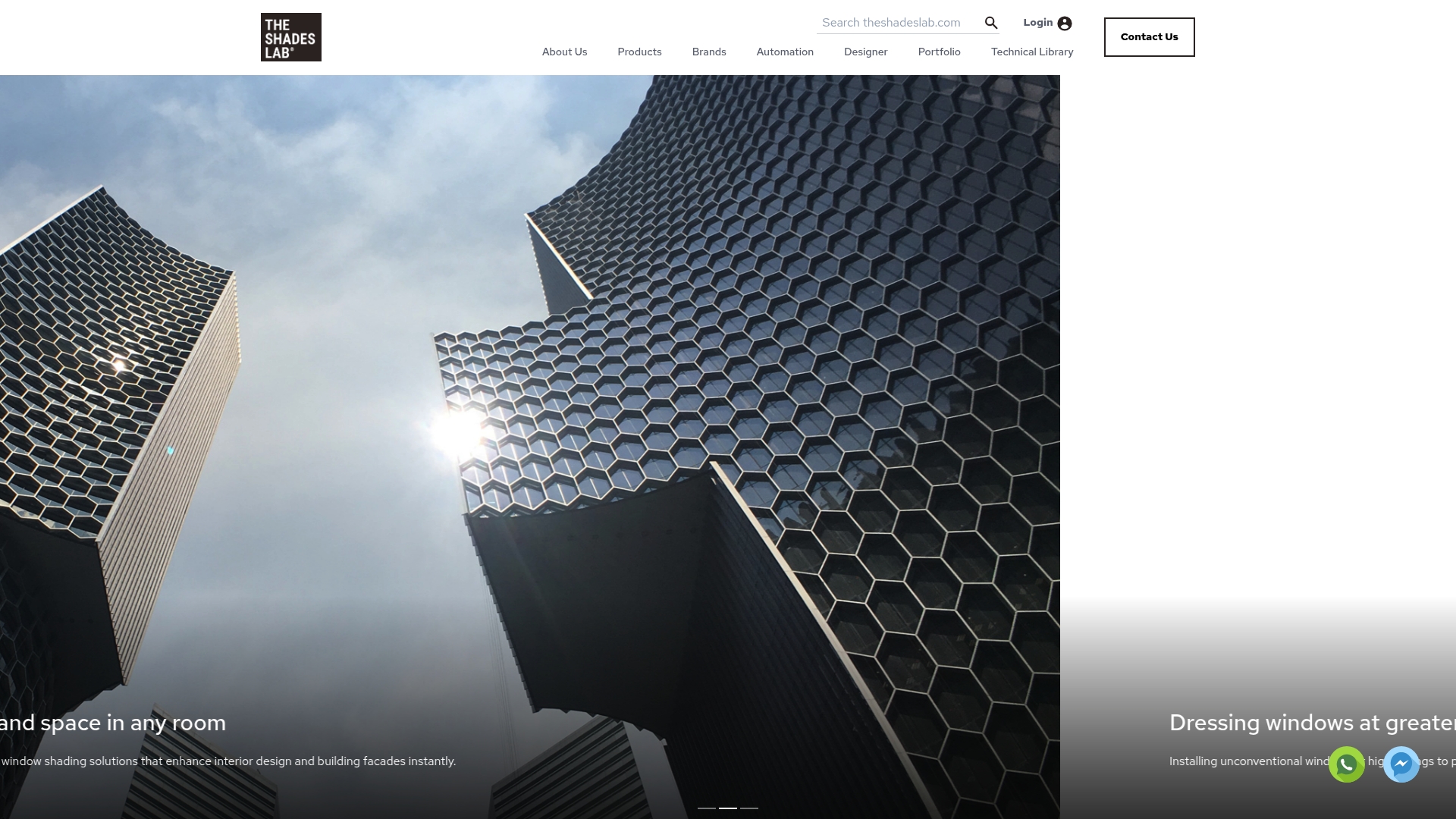Click The Shades Lab logo

pos(290,37)
